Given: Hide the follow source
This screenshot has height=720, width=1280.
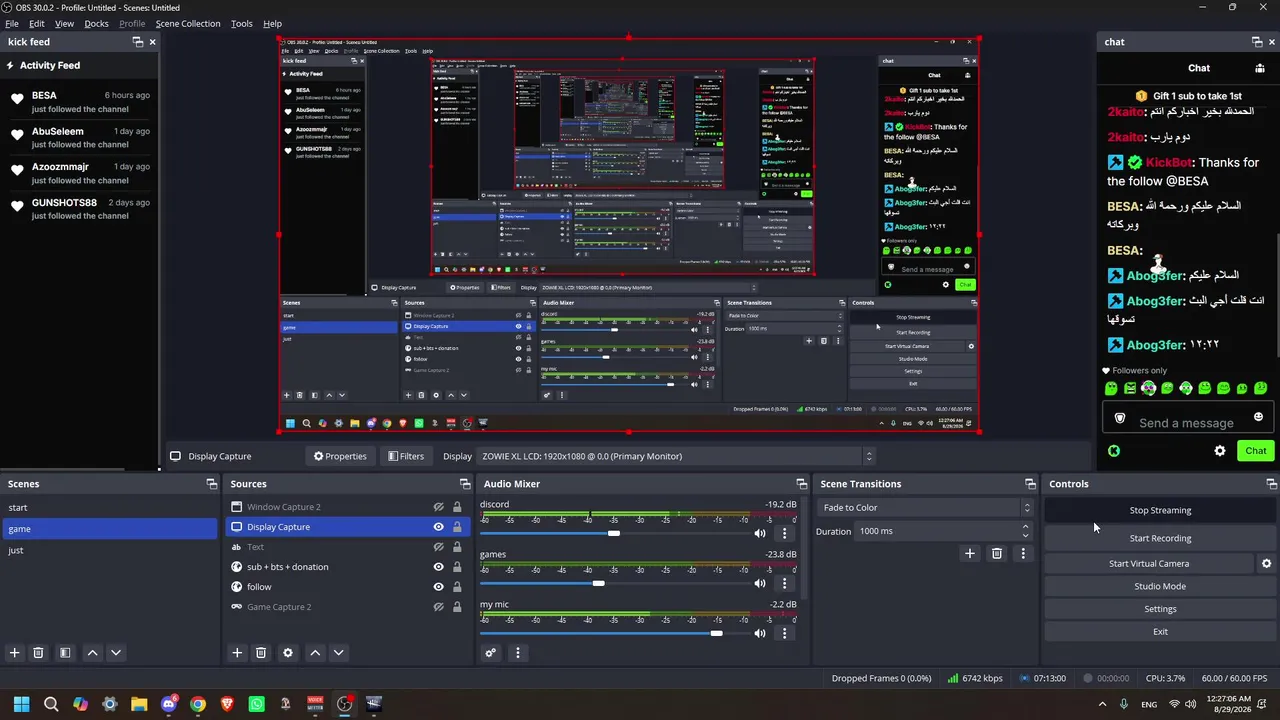Looking at the screenshot, I should tap(439, 587).
